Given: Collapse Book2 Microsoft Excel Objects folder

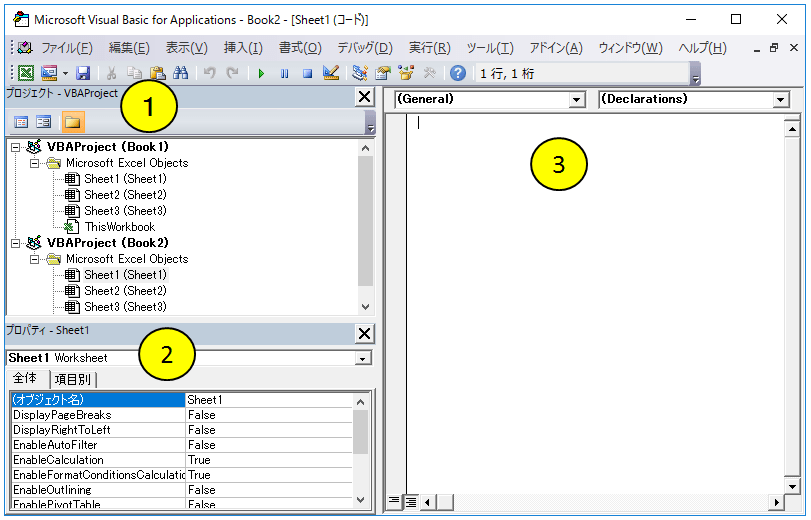Looking at the screenshot, I should (x=35, y=259).
